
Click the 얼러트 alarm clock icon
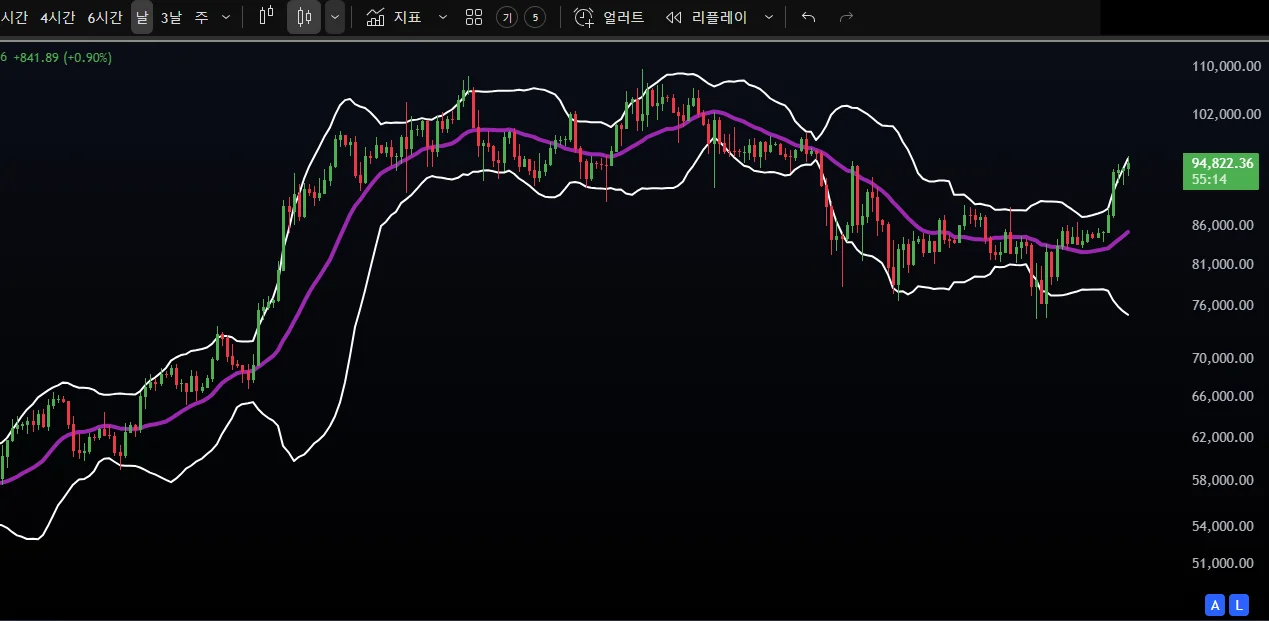click(x=584, y=17)
